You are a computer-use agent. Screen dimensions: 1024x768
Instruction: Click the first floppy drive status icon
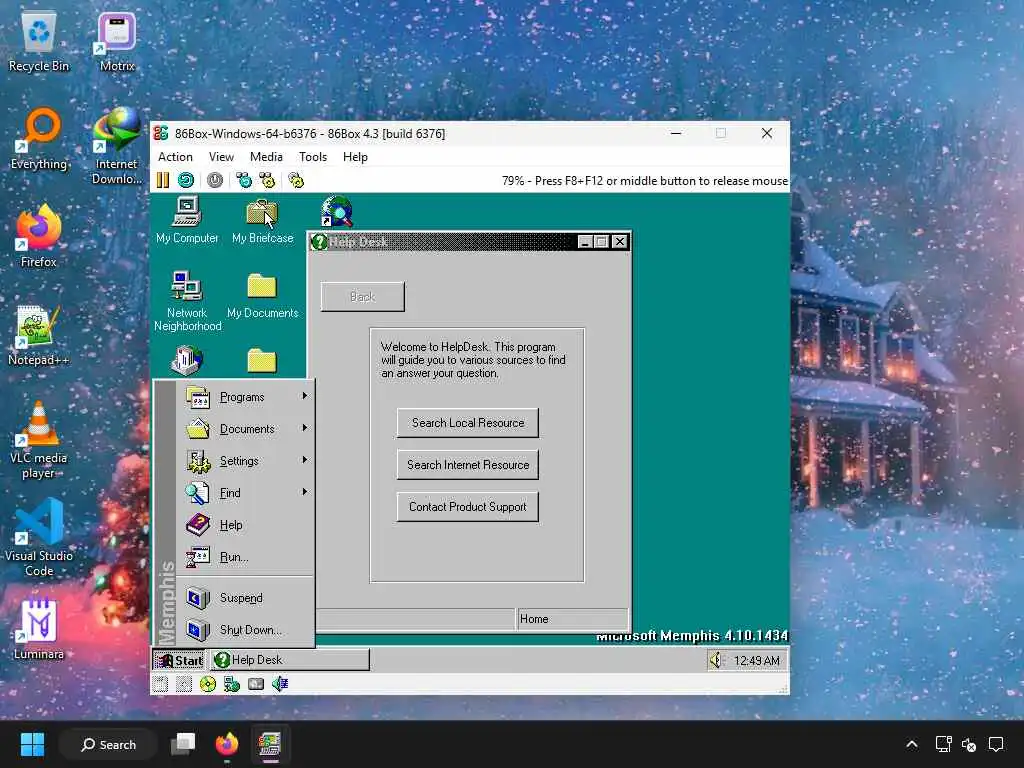161,684
